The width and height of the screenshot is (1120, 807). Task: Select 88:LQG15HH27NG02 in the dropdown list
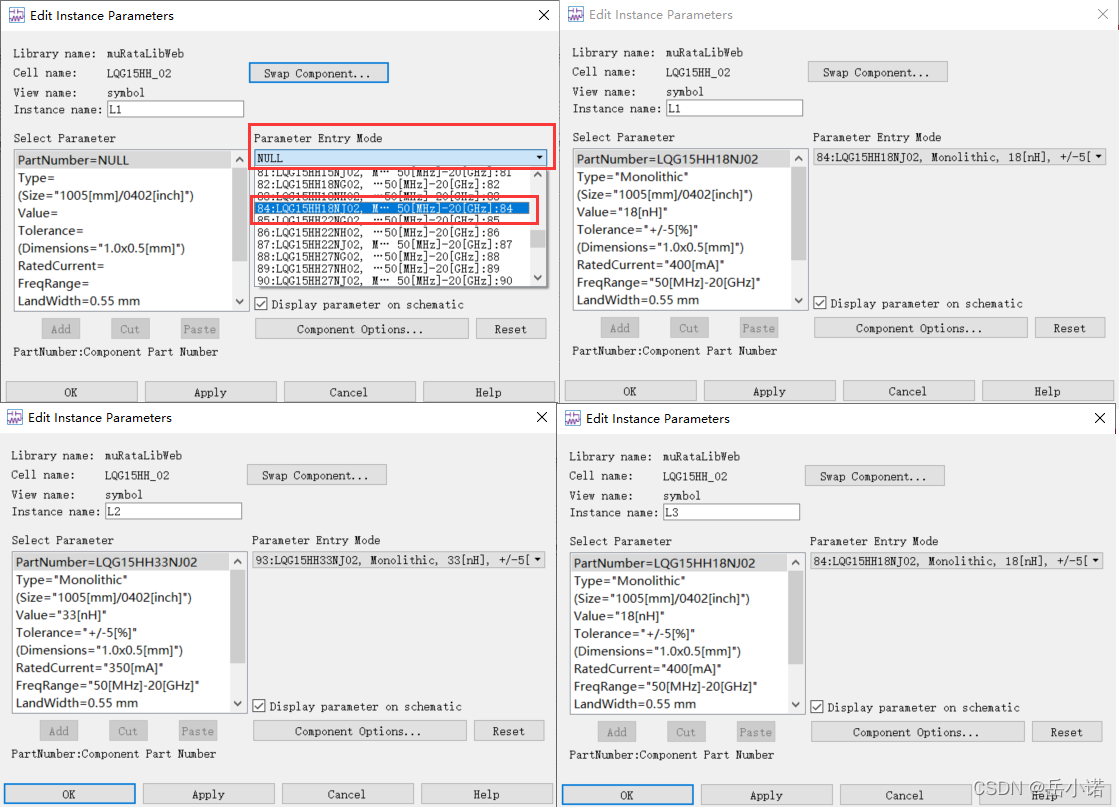coord(391,256)
